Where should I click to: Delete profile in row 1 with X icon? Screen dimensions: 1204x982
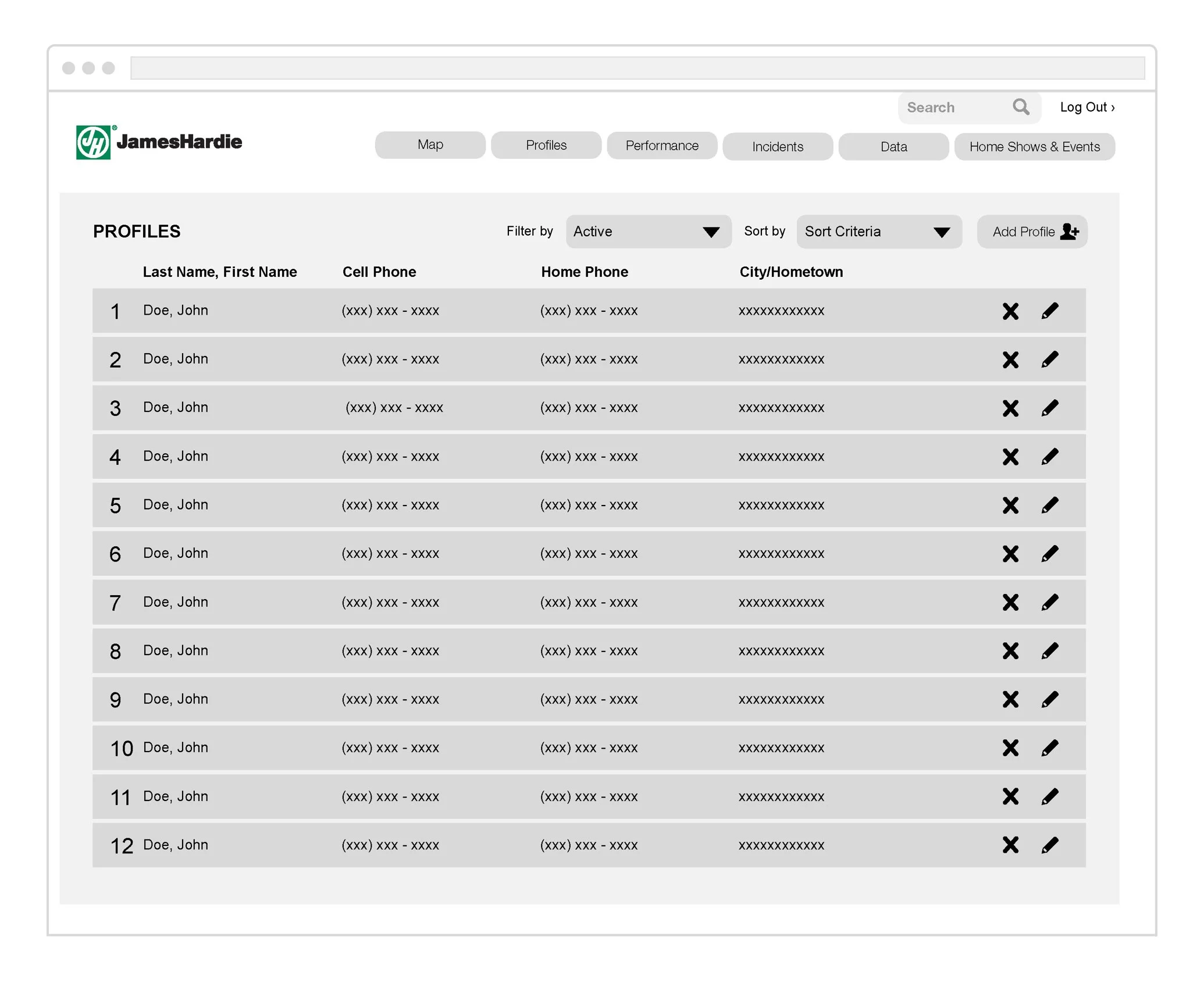pyautogui.click(x=1010, y=311)
